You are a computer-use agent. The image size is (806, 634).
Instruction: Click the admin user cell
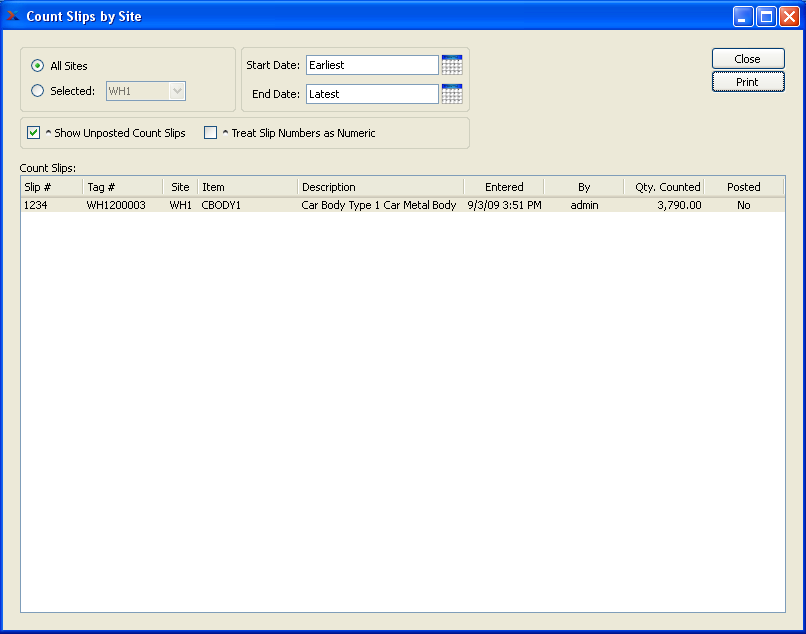(x=584, y=205)
